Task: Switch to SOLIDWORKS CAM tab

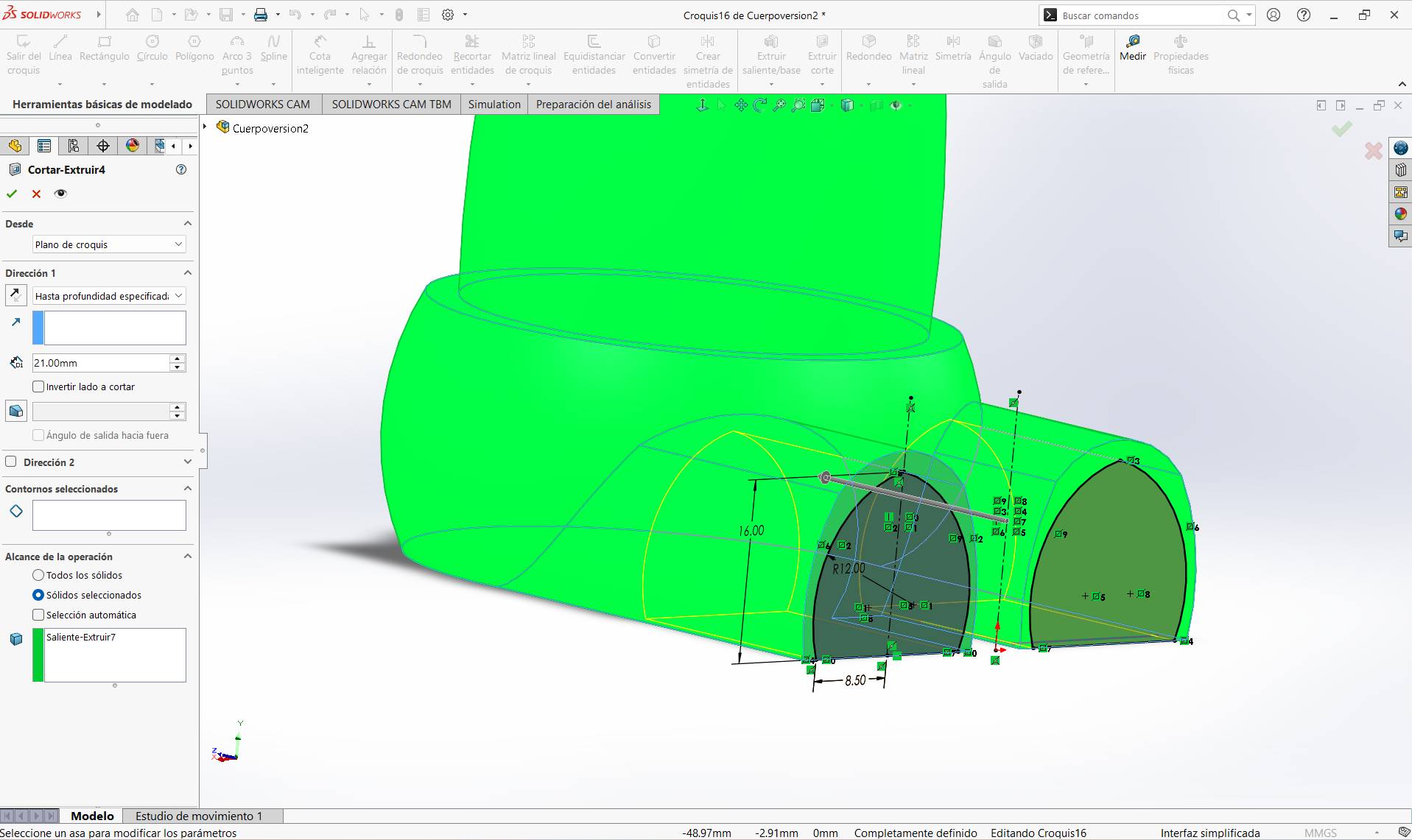Action: pyautogui.click(x=263, y=105)
